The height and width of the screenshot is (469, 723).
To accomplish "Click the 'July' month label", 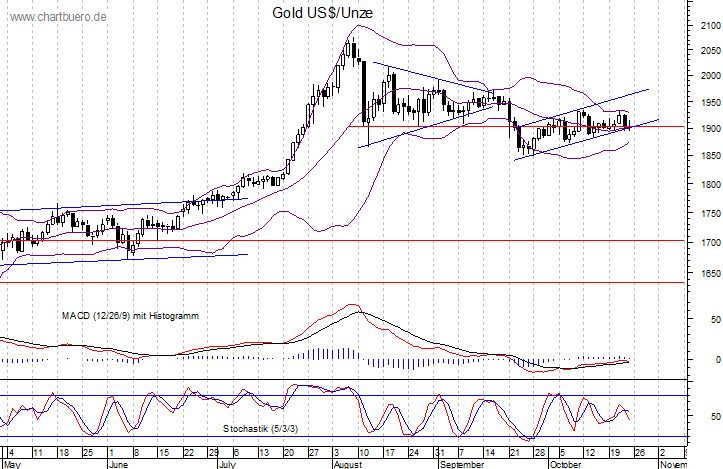I will 227,464.
